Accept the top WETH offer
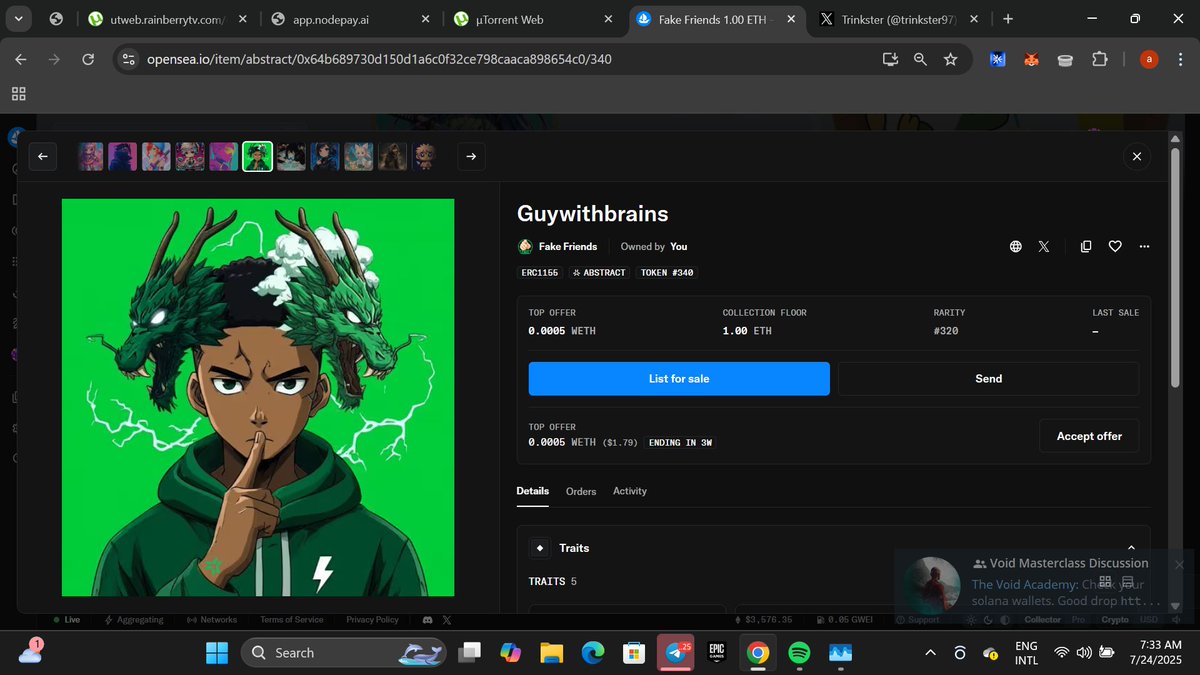The width and height of the screenshot is (1200, 675). (x=1089, y=436)
